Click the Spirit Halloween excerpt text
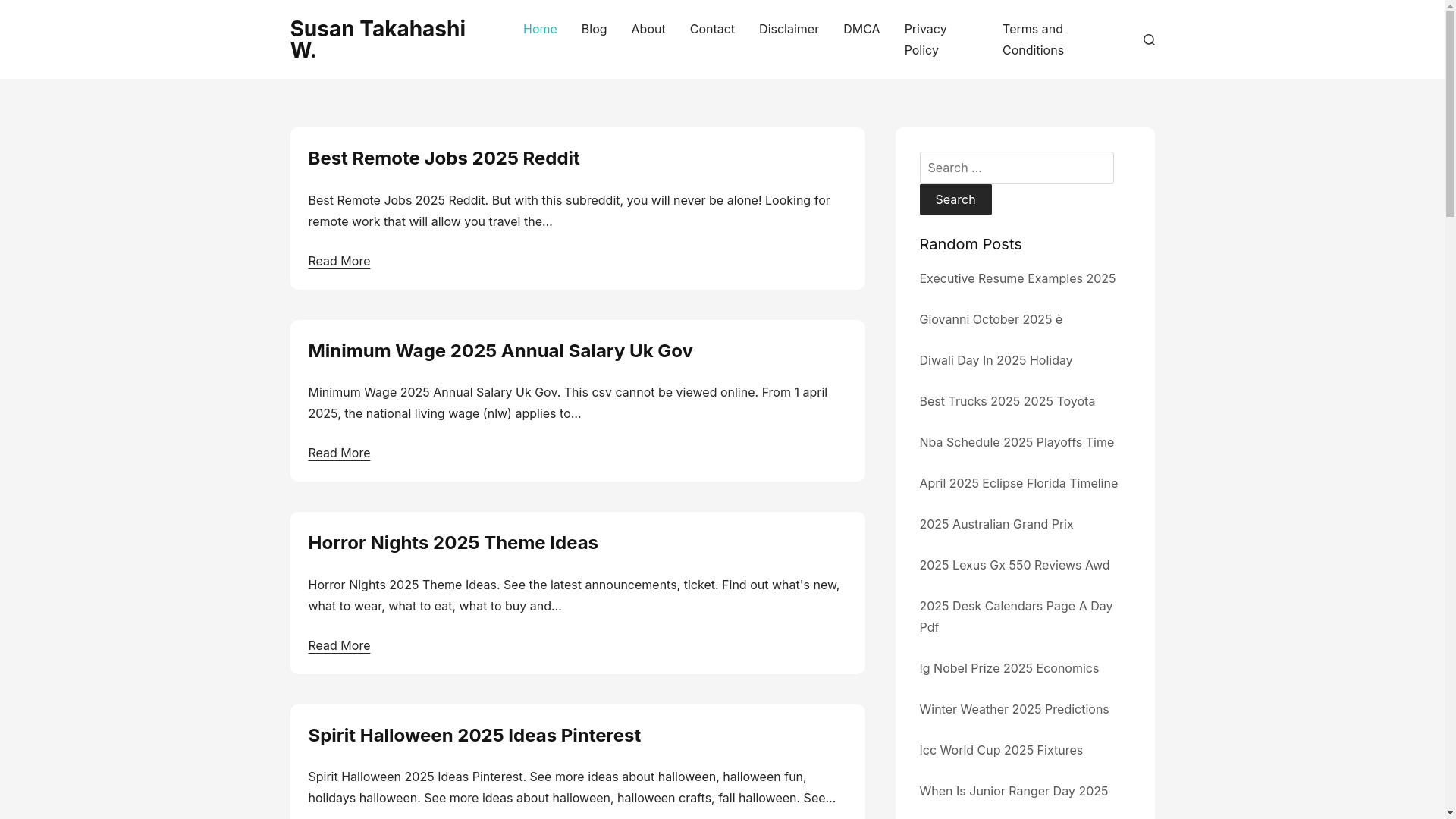Image resolution: width=1456 pixels, height=819 pixels. pyautogui.click(x=572, y=787)
